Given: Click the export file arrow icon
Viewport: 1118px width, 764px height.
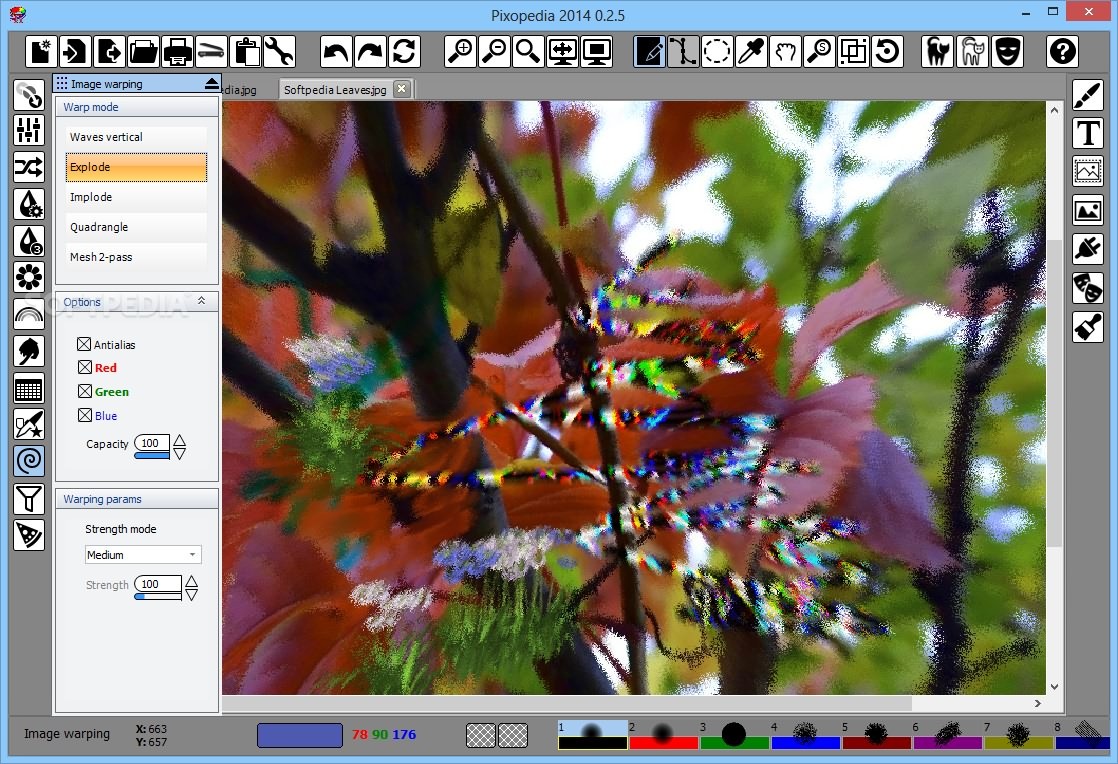Looking at the screenshot, I should point(109,51).
